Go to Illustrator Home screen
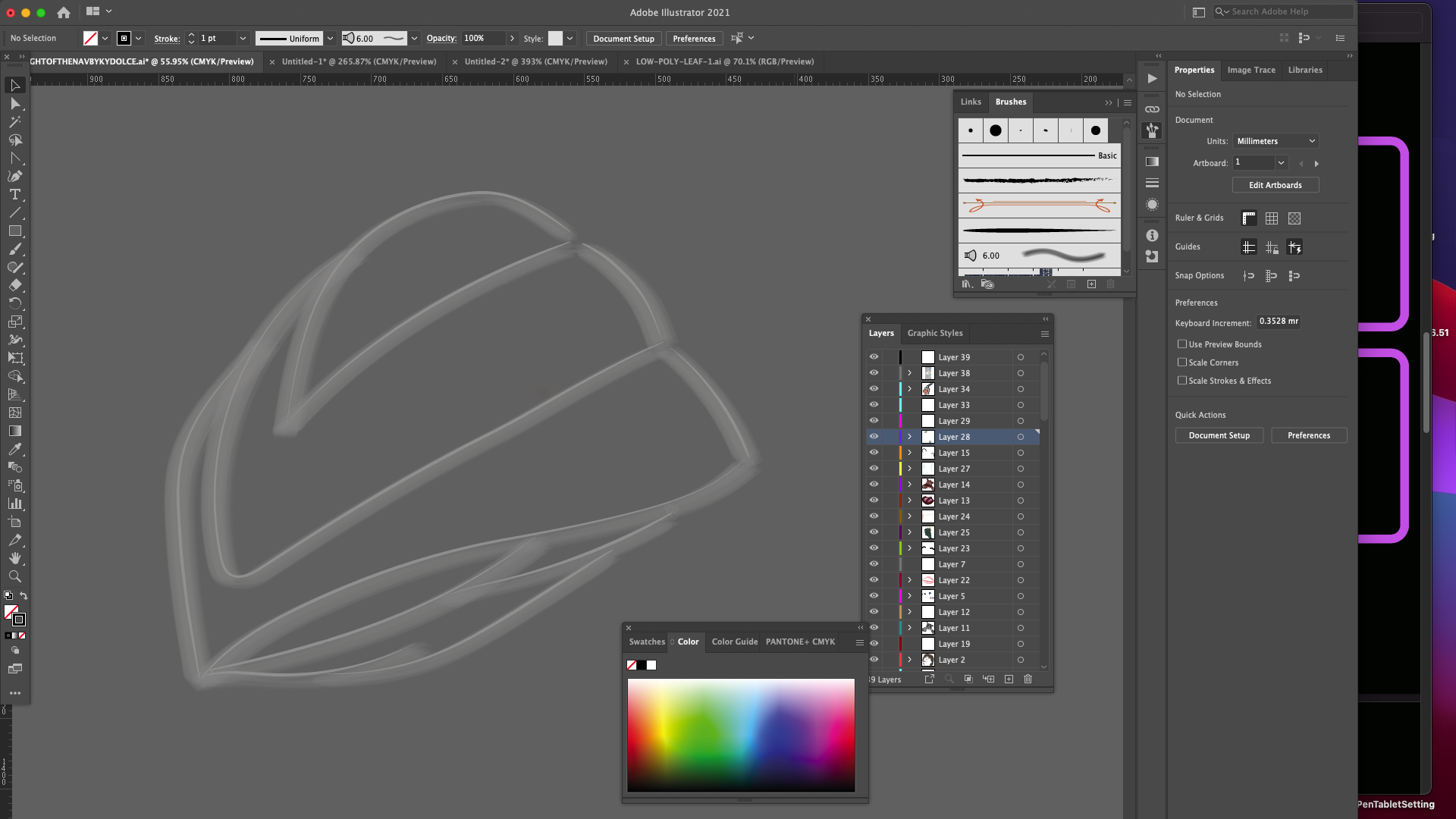Screen dimensions: 1456x819 (64, 12)
